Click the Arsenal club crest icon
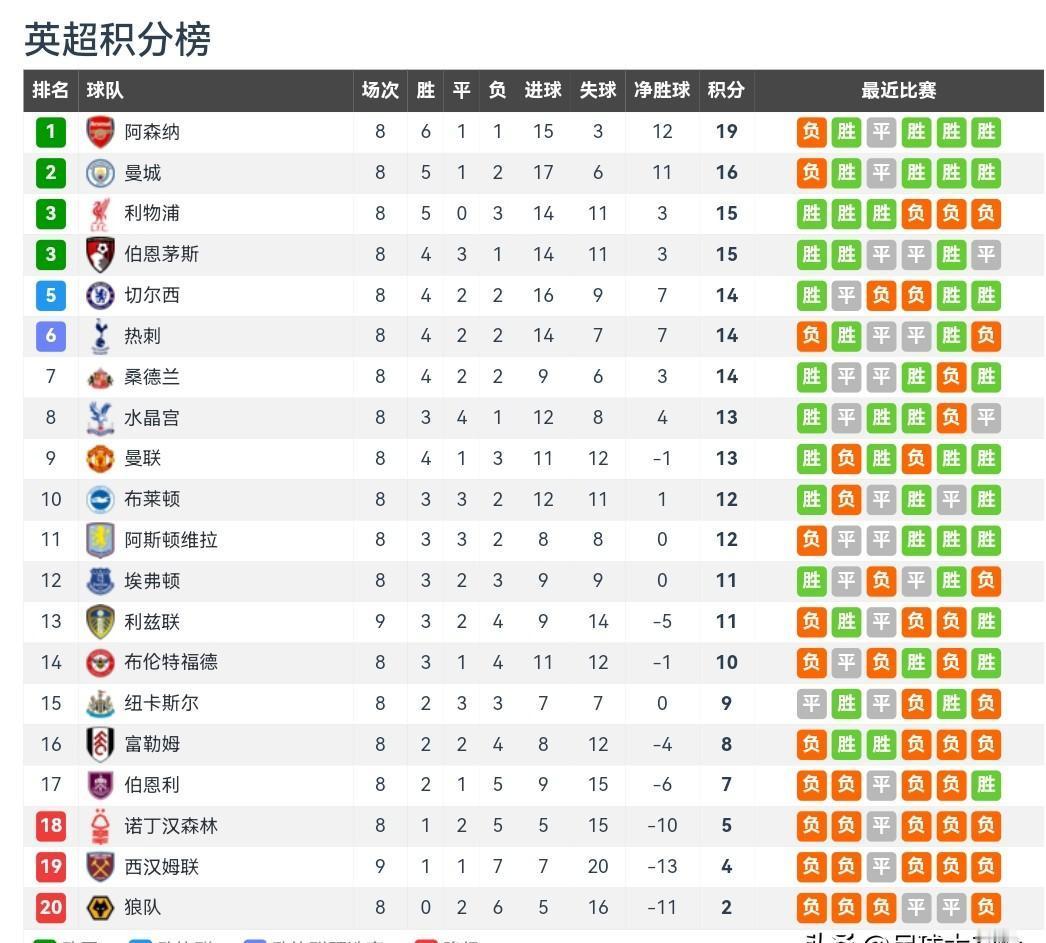The height and width of the screenshot is (943, 1046). click(x=100, y=132)
